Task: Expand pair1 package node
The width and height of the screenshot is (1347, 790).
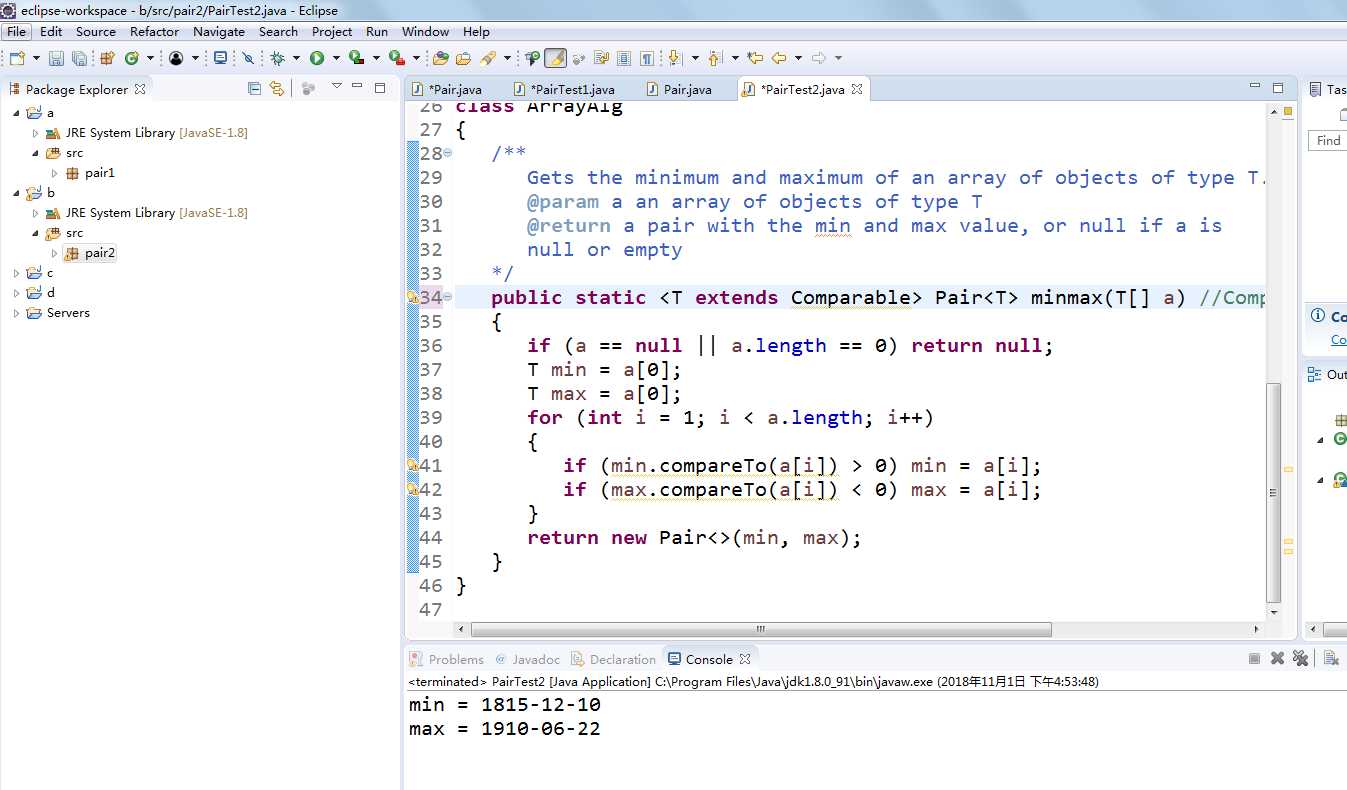Action: (x=55, y=173)
